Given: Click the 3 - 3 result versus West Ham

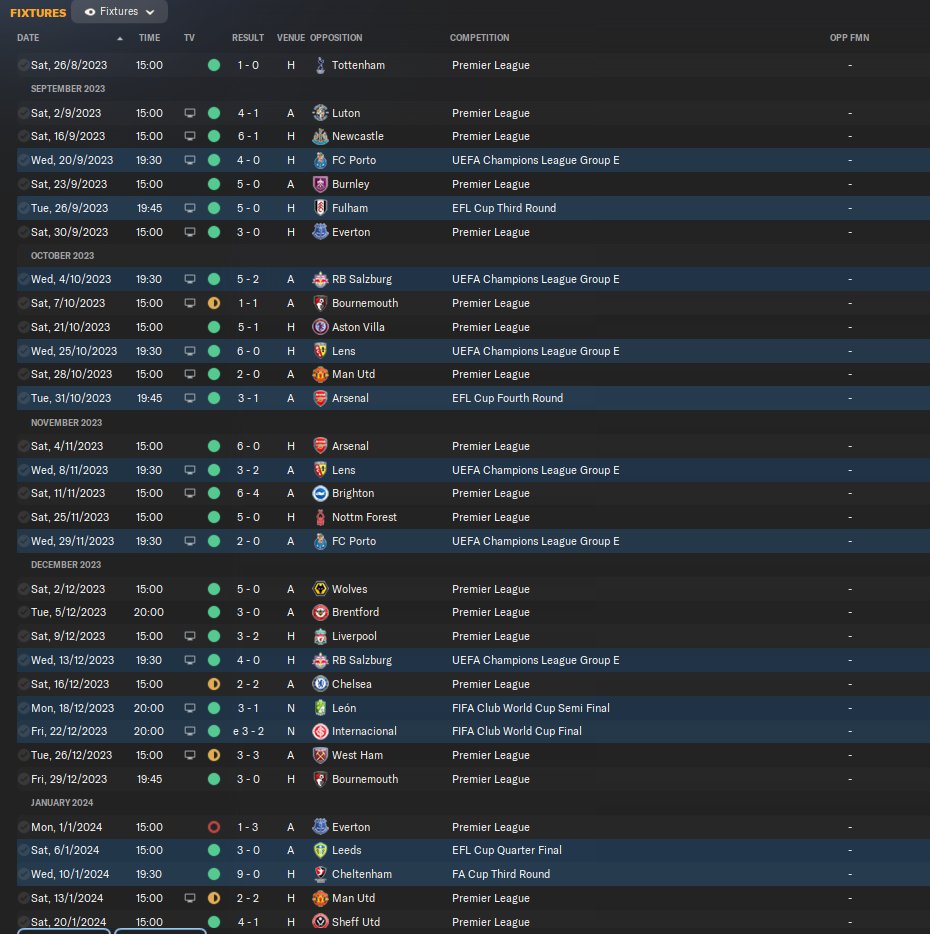Looking at the screenshot, I should [x=248, y=755].
